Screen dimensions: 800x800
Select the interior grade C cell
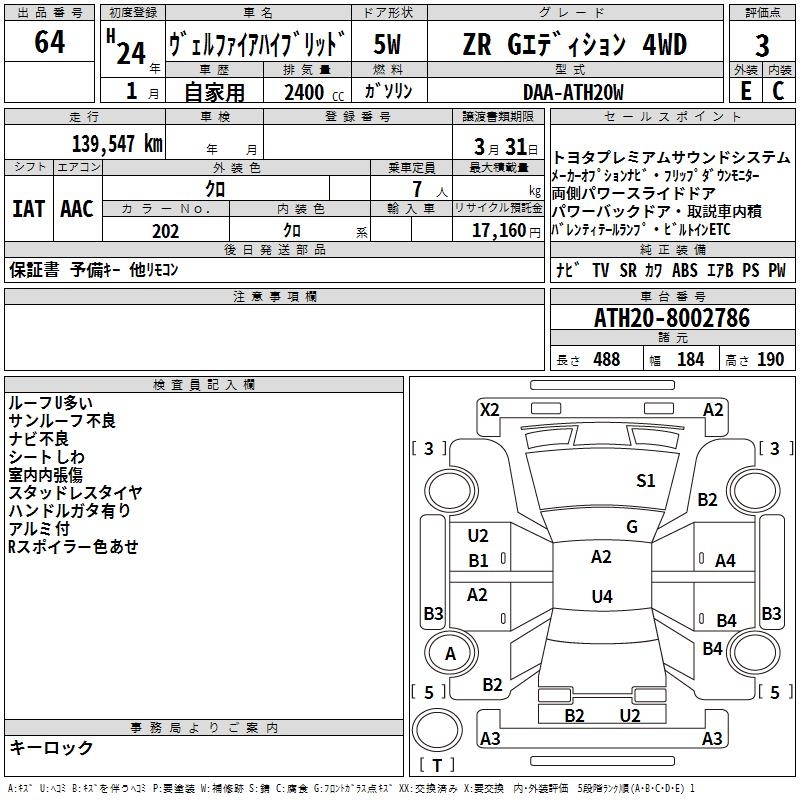tap(778, 91)
